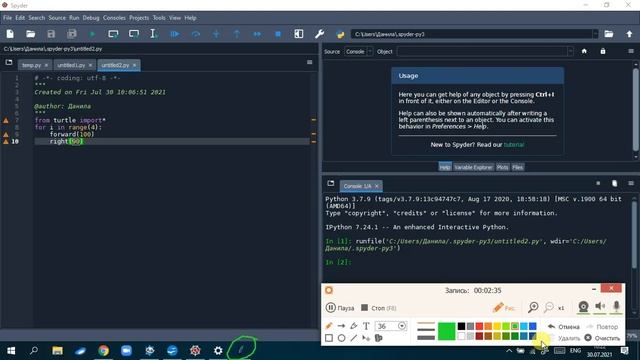
Task: Pick the bright red color swatch
Action: [x=479, y=326]
